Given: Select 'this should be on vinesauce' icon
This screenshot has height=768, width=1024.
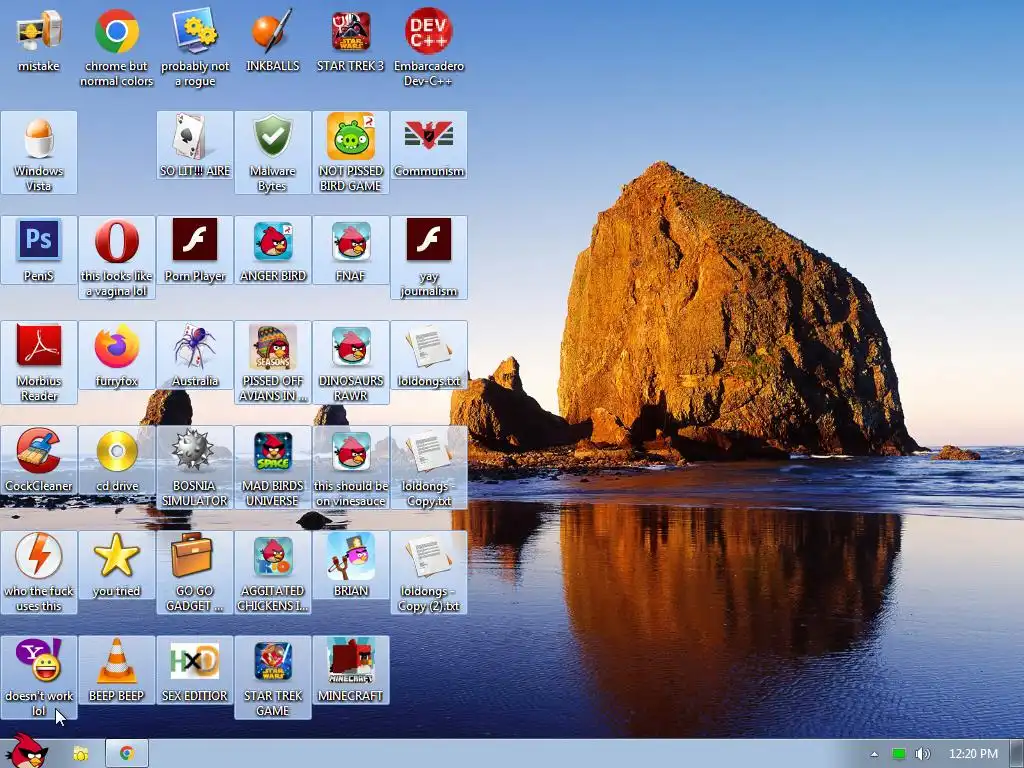Looking at the screenshot, I should click(x=351, y=451).
